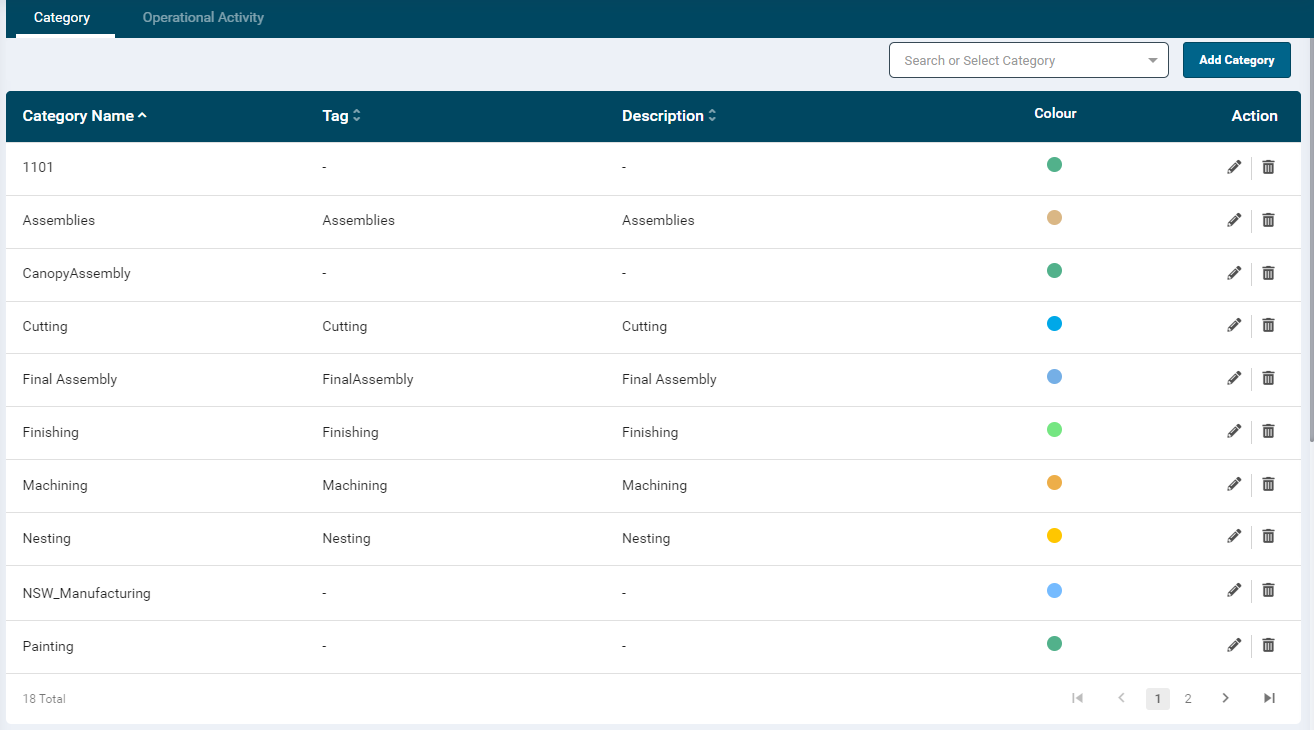Click the trash icon for Cutting
The image size is (1314, 730).
click(1268, 325)
